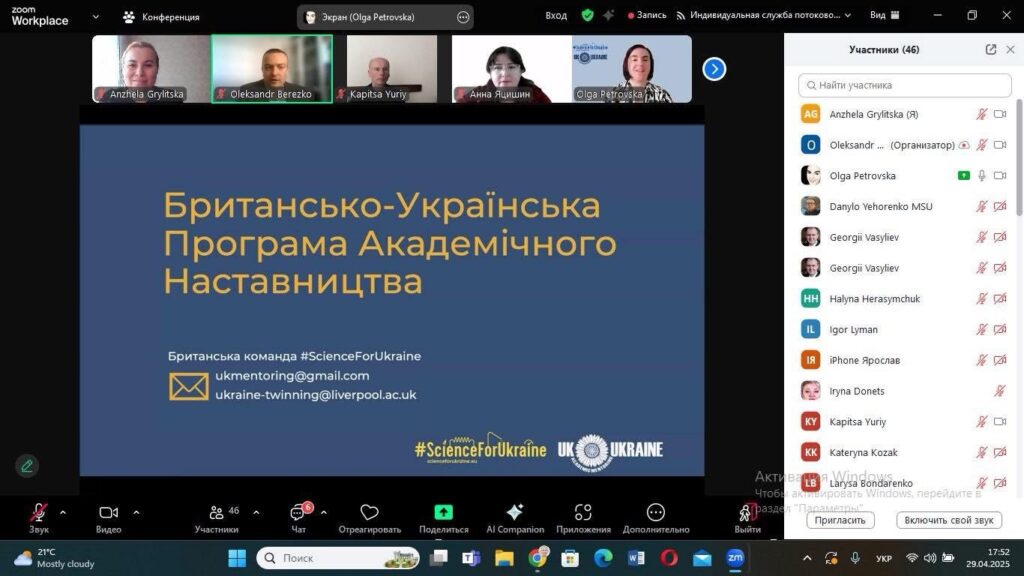Click the Найти участника search field
This screenshot has width=1024, height=576.
coord(905,85)
